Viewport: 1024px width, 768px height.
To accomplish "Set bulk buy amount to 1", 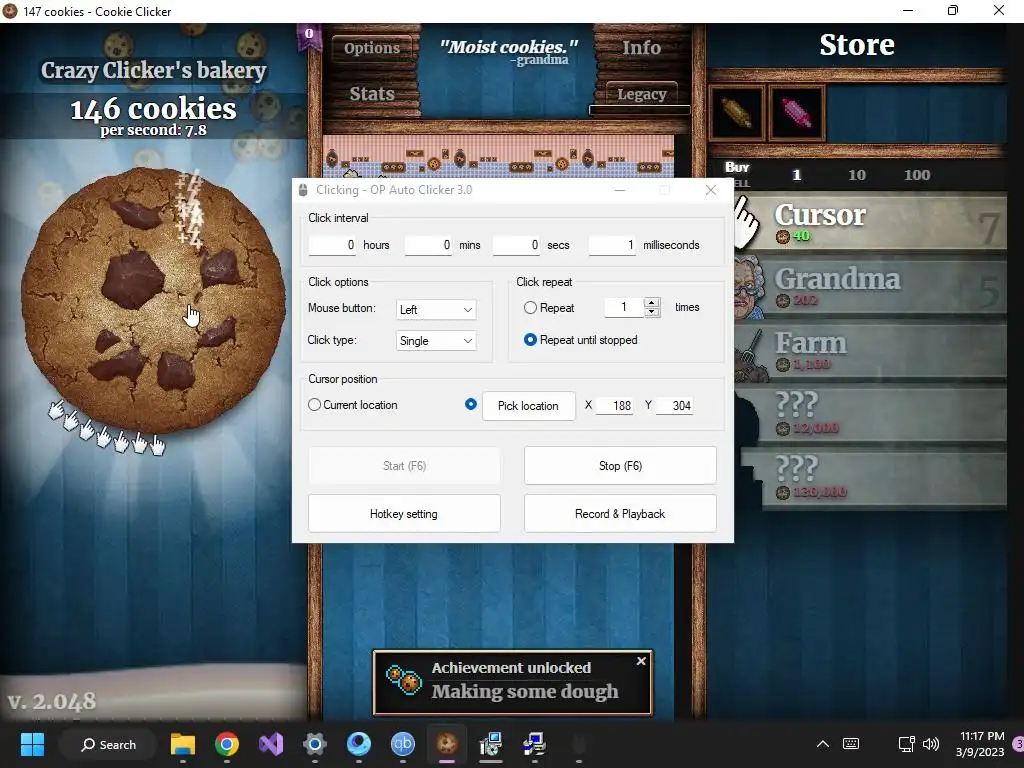I will click(x=796, y=174).
